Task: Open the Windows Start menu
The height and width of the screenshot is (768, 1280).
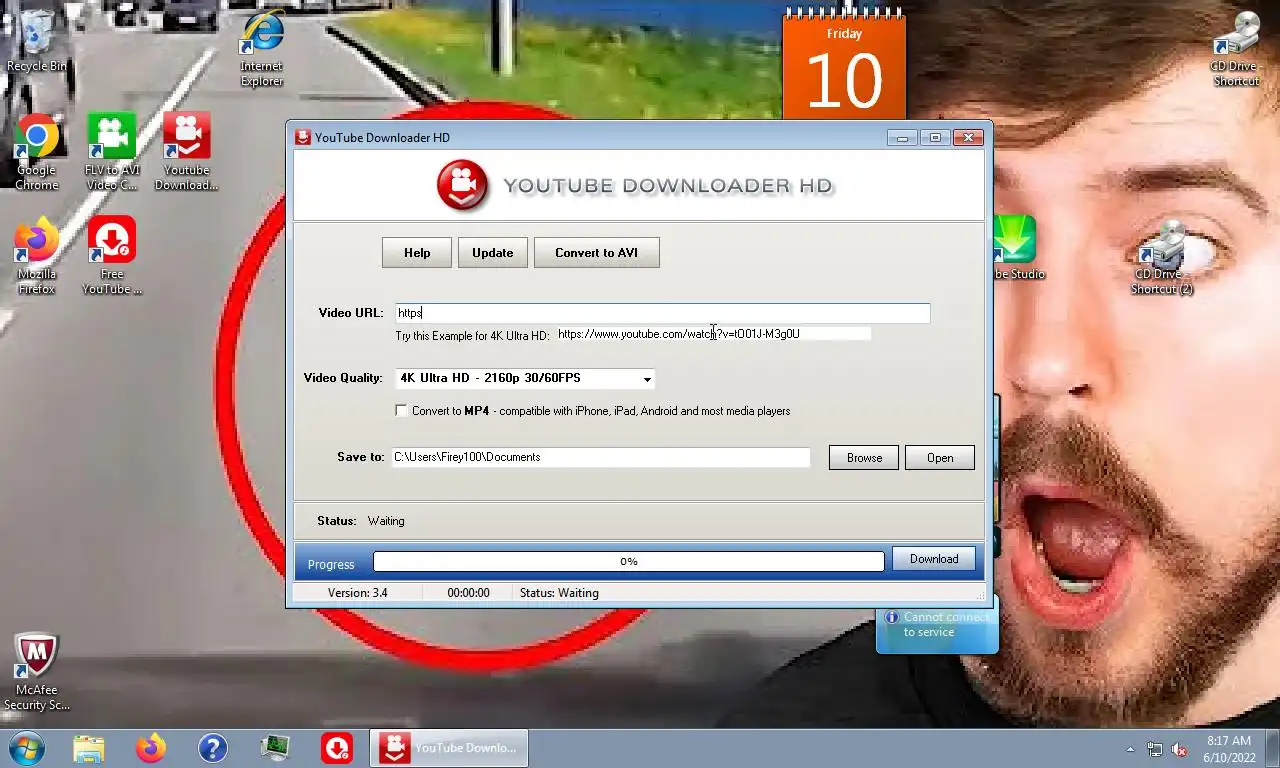Action: pos(25,747)
